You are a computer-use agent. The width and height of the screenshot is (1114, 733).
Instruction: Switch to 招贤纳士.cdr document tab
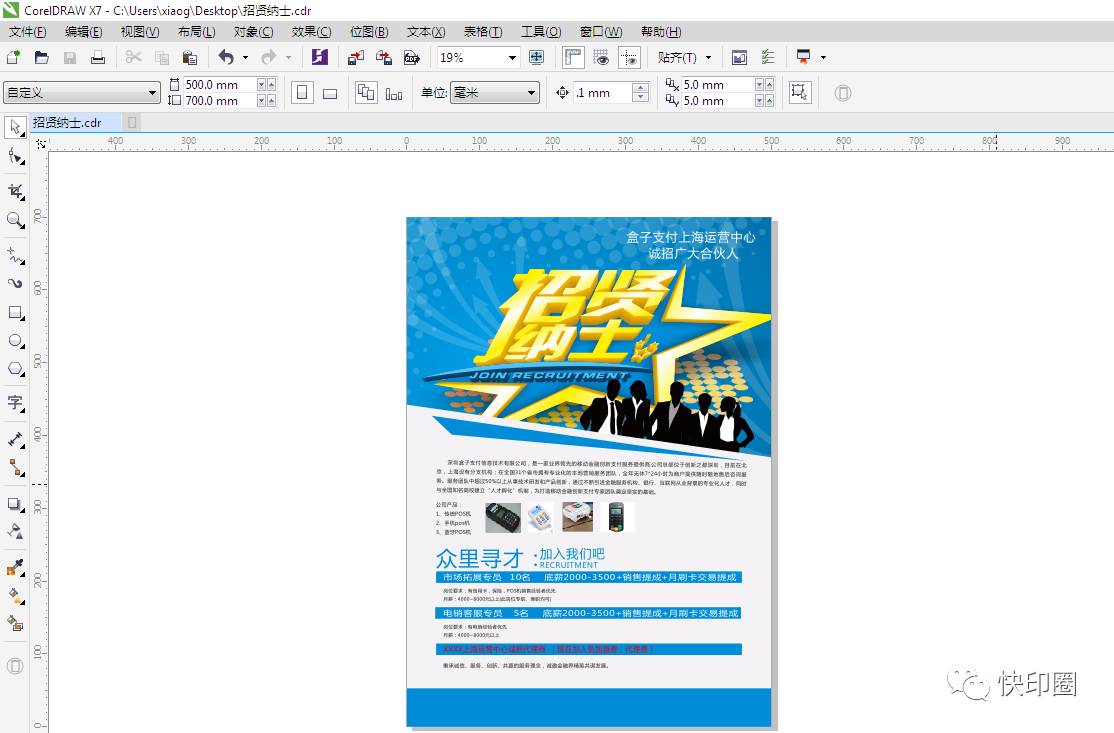coord(67,123)
